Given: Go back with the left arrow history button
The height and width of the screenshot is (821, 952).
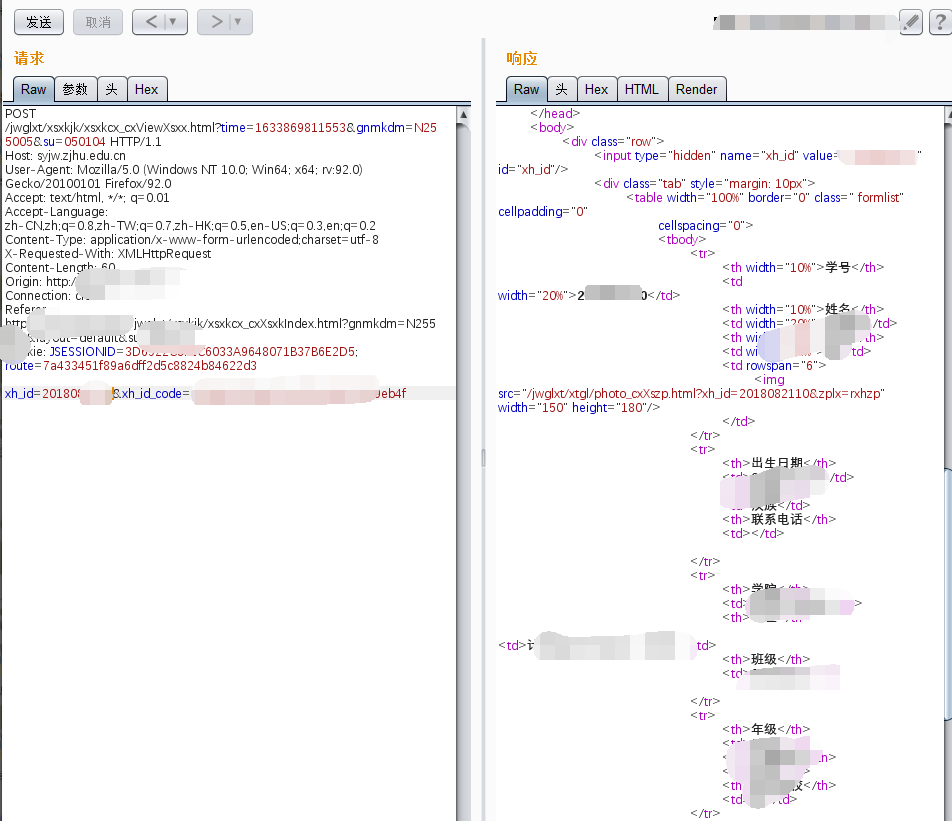Looking at the screenshot, I should [151, 22].
